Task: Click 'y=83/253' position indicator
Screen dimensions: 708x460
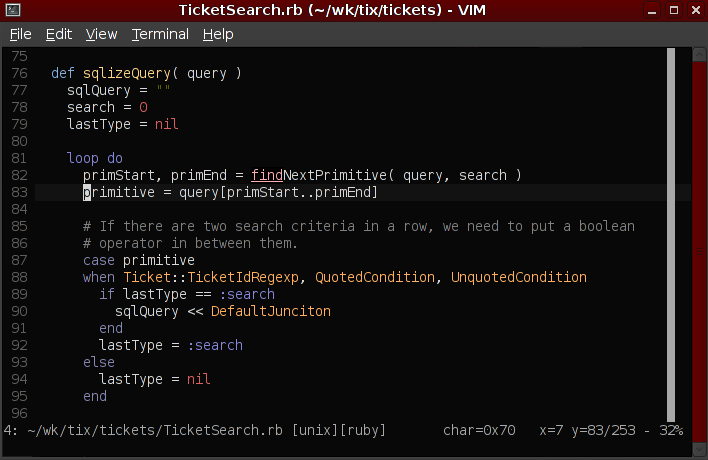Action: (x=603, y=430)
